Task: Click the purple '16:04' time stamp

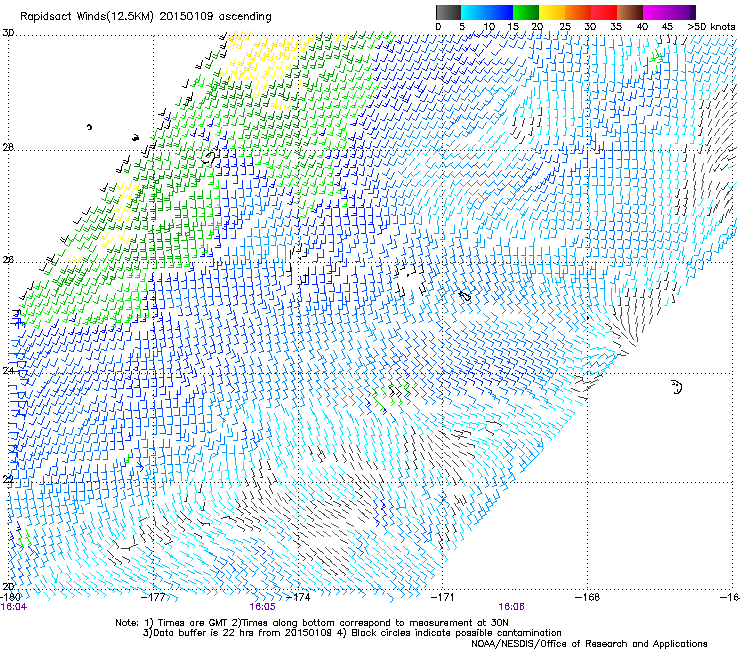Action: click(x=14, y=607)
